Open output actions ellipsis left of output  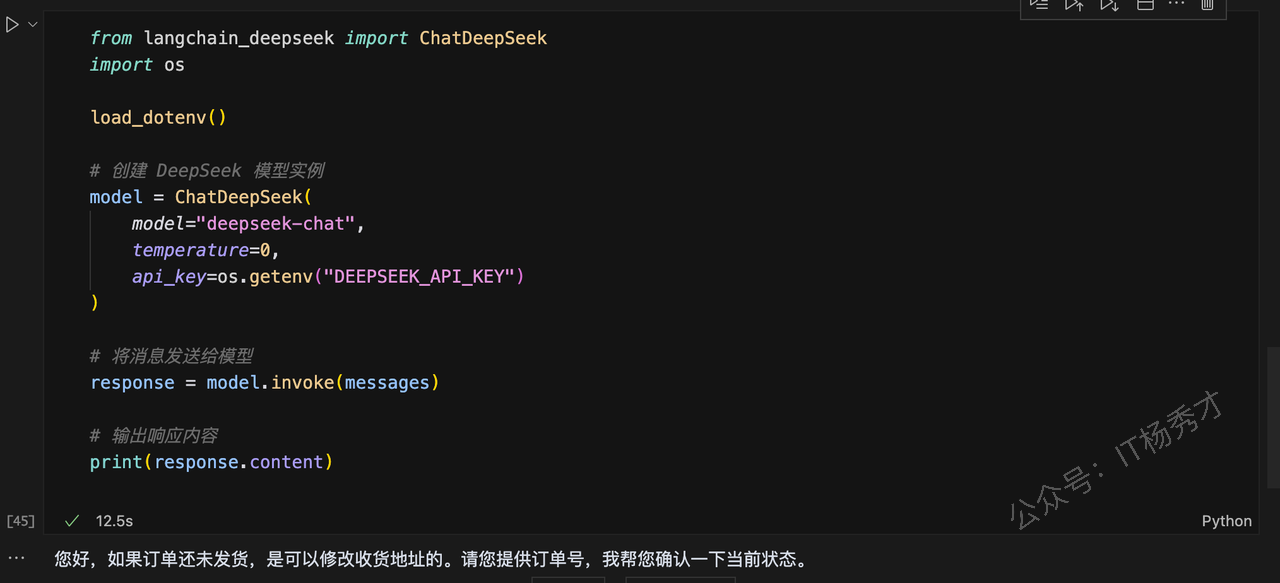16,558
